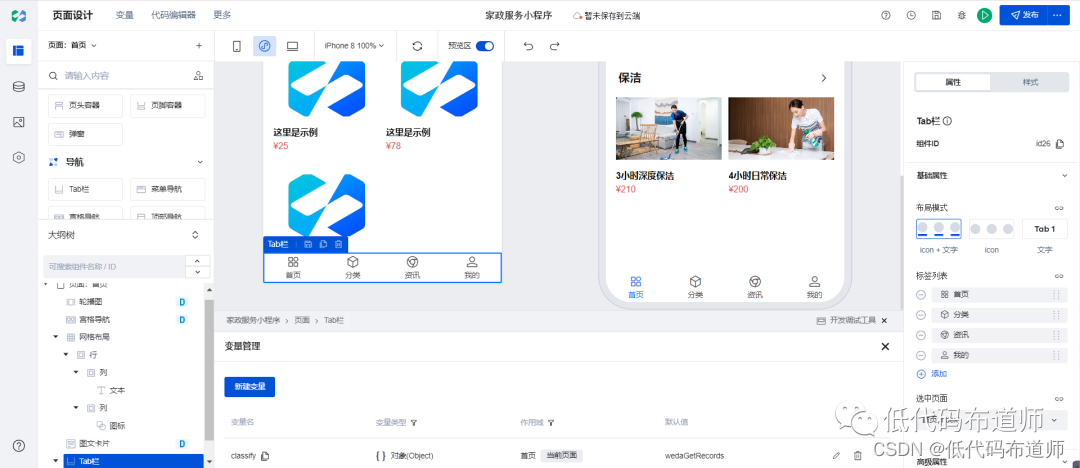
Task: Close the 变量管理 panel
Action: coord(885,347)
